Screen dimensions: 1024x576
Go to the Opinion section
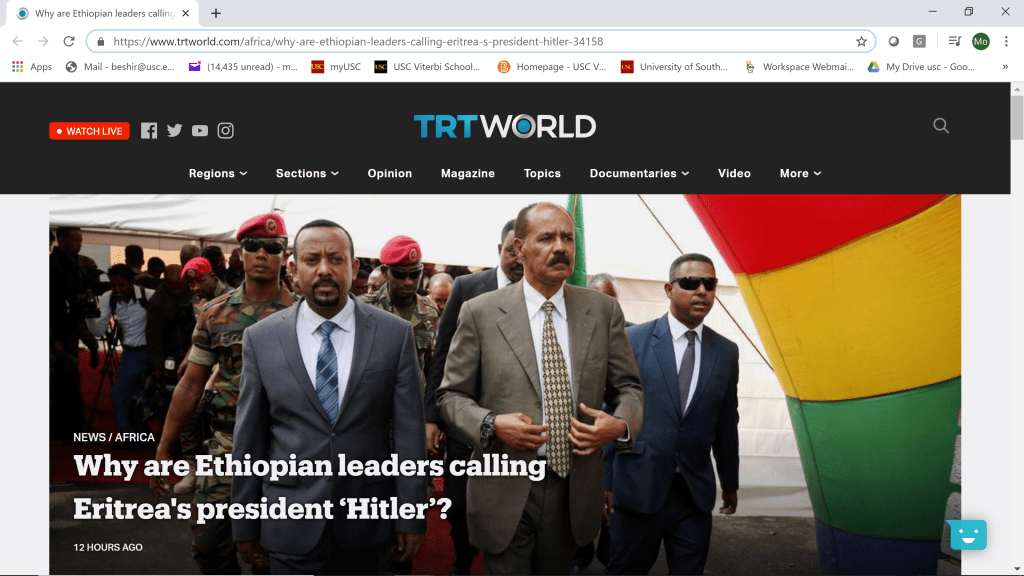[x=389, y=173]
